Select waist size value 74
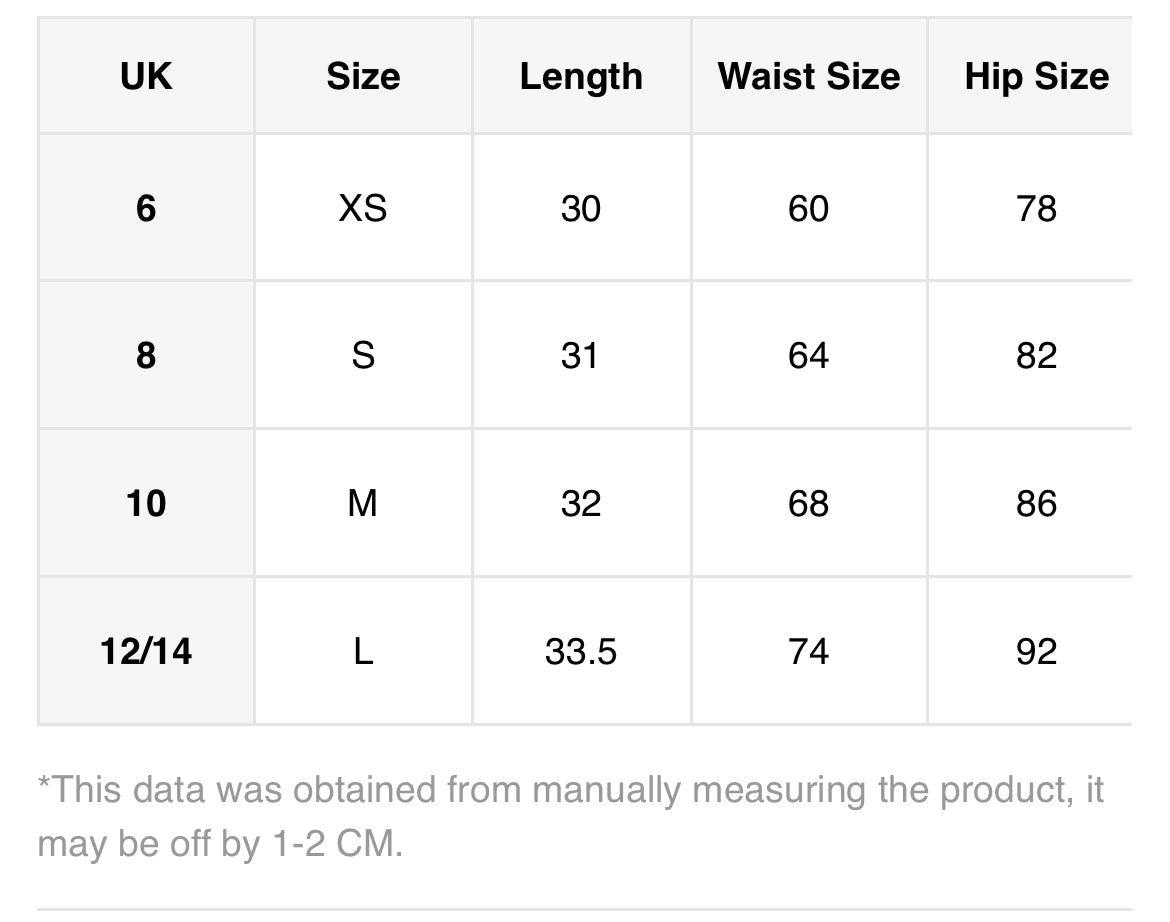Viewport: 1170px width, 922px height. [x=808, y=651]
